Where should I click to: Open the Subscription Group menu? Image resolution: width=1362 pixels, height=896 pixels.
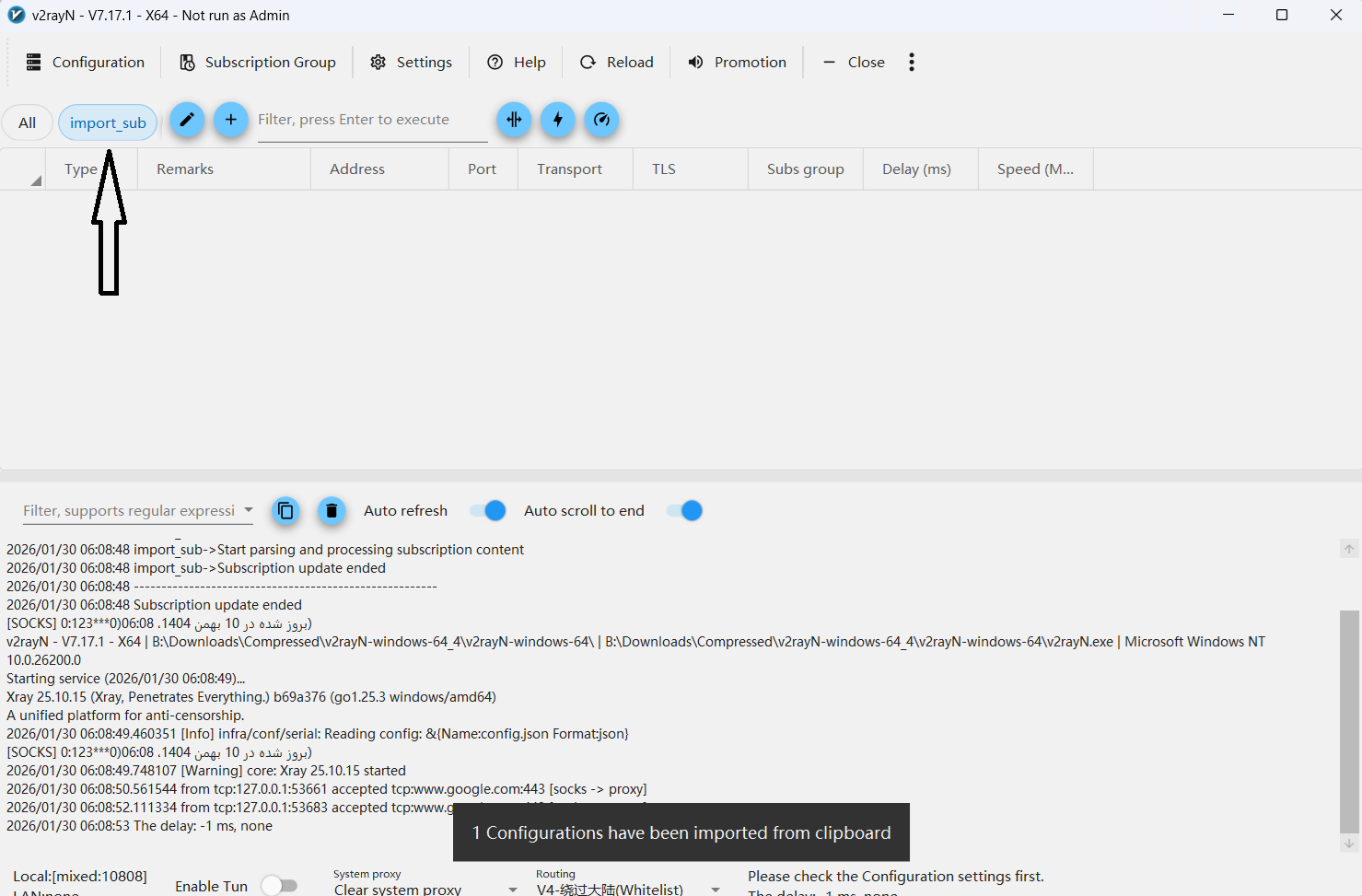pos(258,62)
